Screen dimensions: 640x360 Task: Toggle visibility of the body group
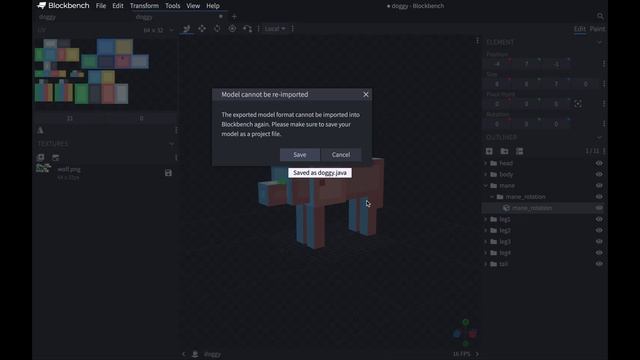[x=599, y=174]
